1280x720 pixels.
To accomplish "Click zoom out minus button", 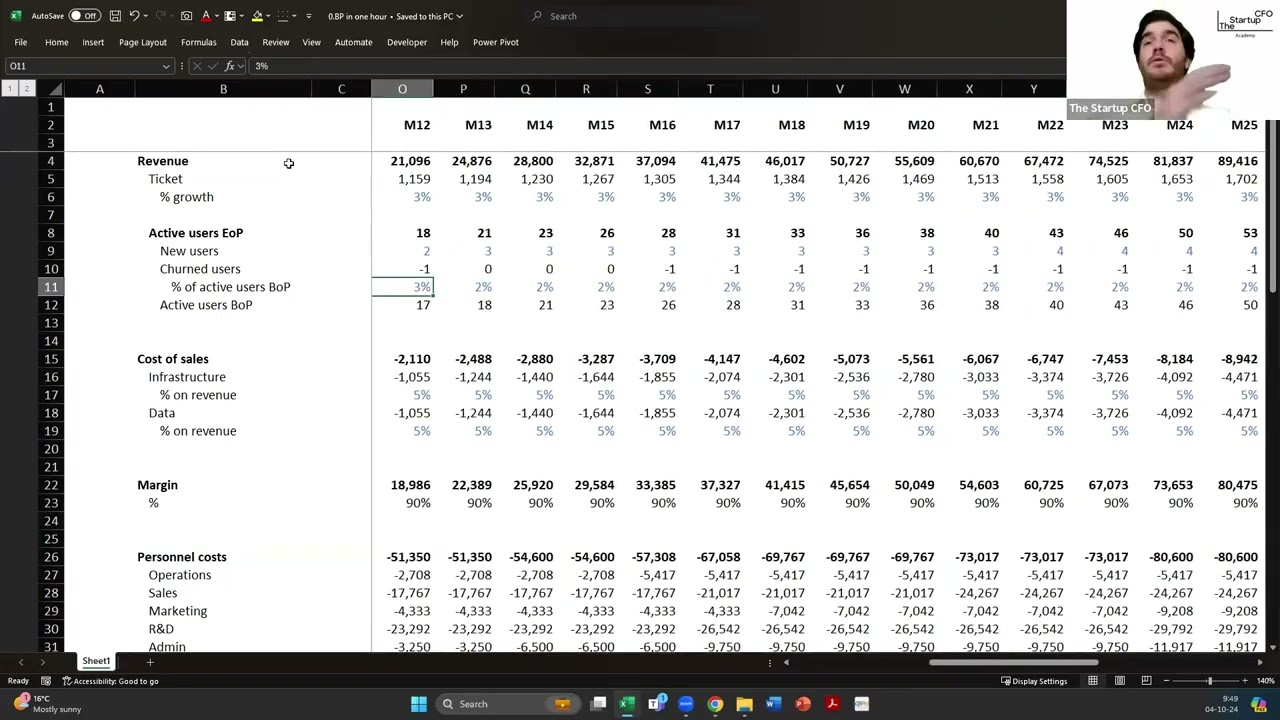I will [x=1165, y=681].
